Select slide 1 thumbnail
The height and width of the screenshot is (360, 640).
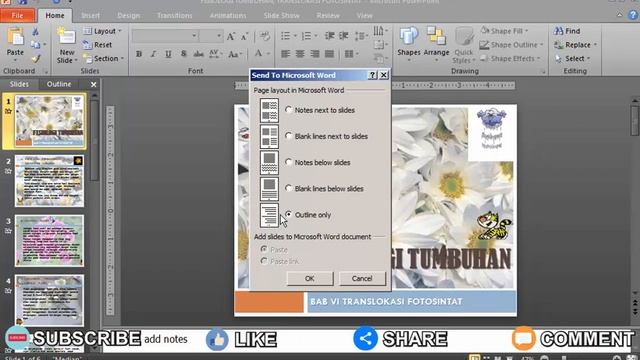[x=49, y=121]
